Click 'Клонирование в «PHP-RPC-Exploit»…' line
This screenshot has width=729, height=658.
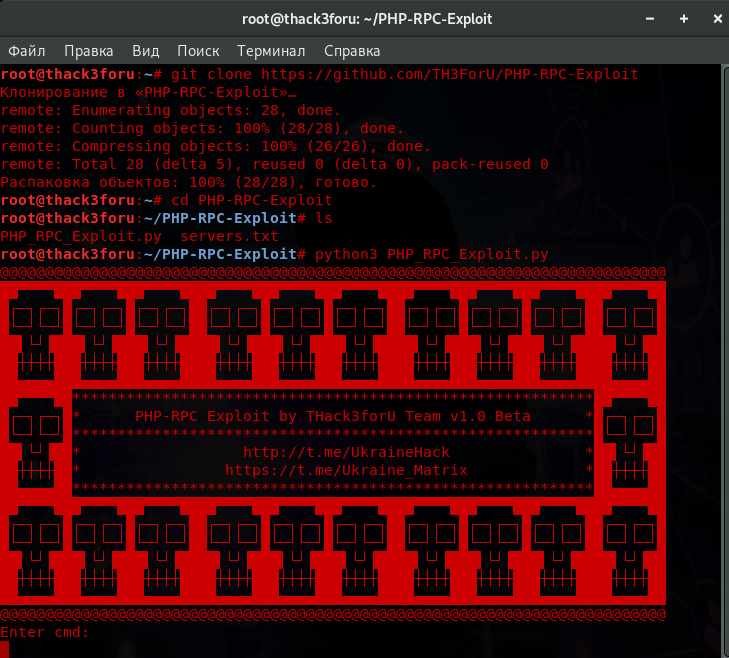pos(148,92)
